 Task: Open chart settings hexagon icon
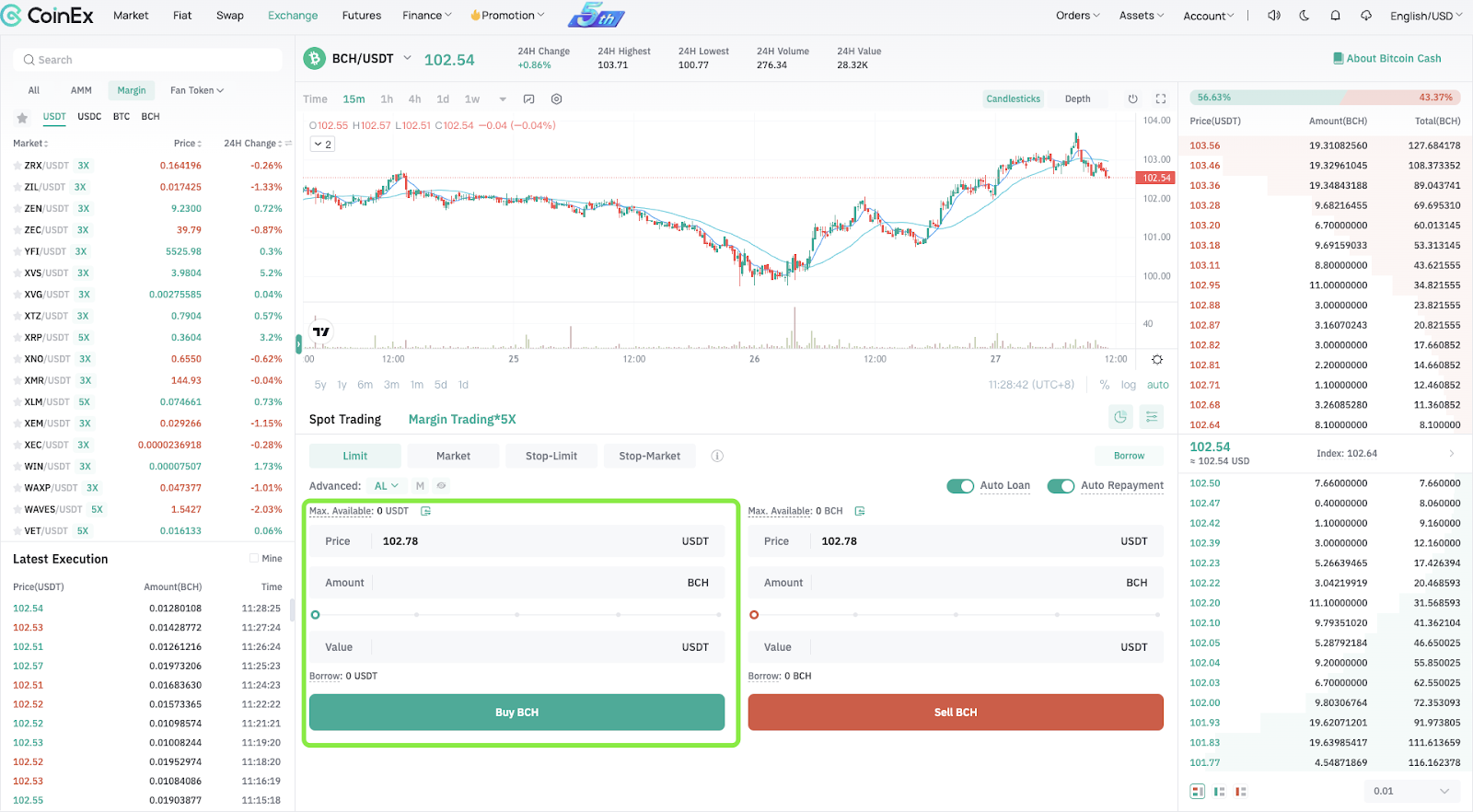click(x=556, y=99)
